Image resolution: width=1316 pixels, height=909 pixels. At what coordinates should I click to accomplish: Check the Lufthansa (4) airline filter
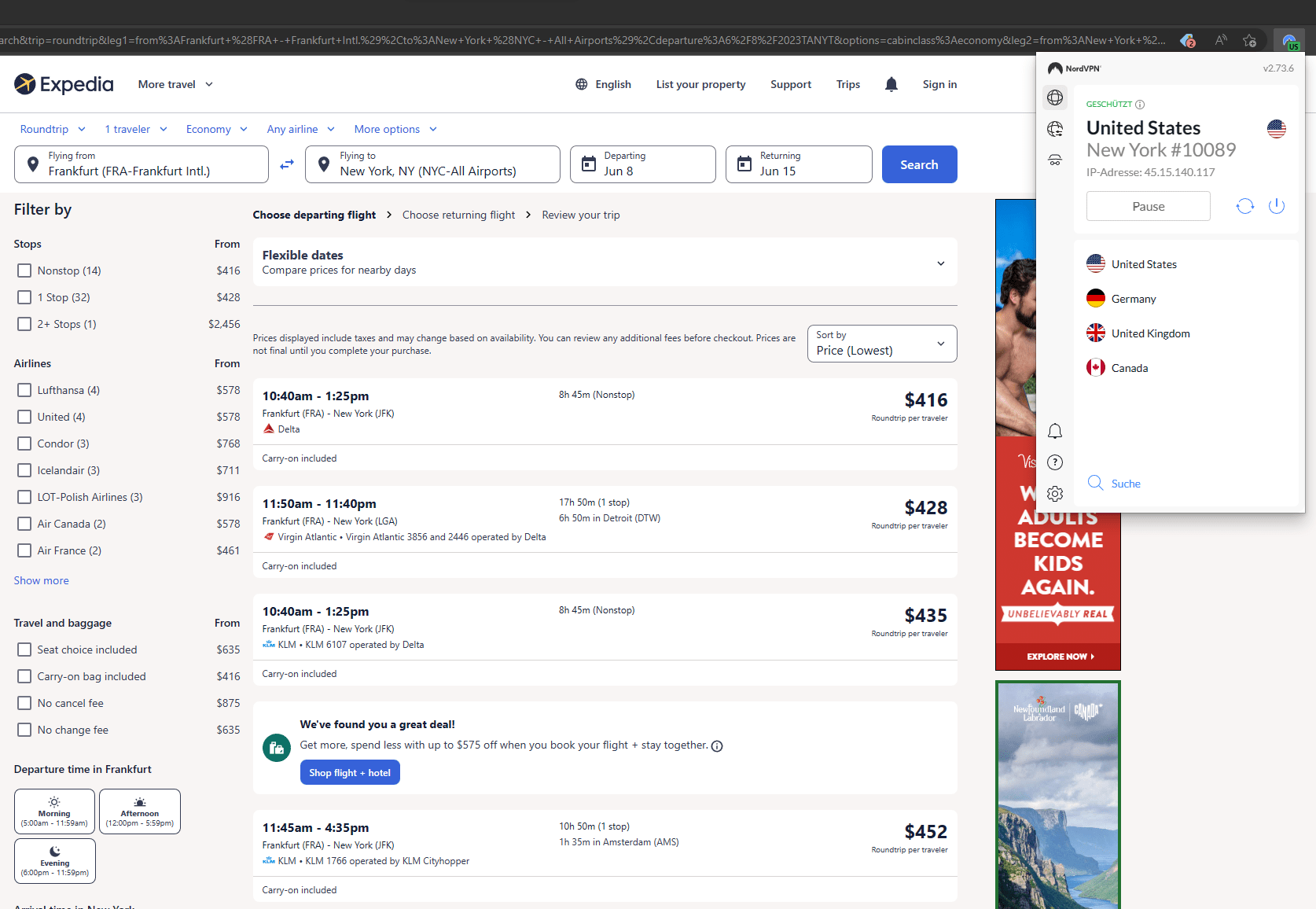[x=24, y=390]
